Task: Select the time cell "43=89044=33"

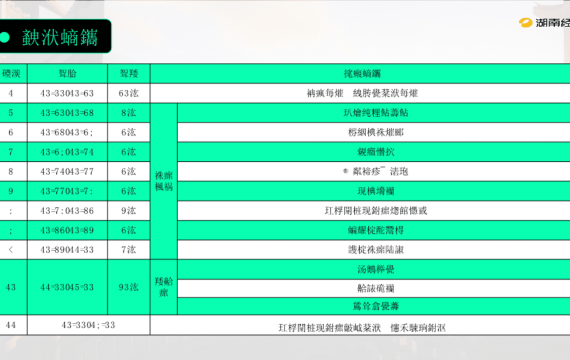Action: (67, 250)
